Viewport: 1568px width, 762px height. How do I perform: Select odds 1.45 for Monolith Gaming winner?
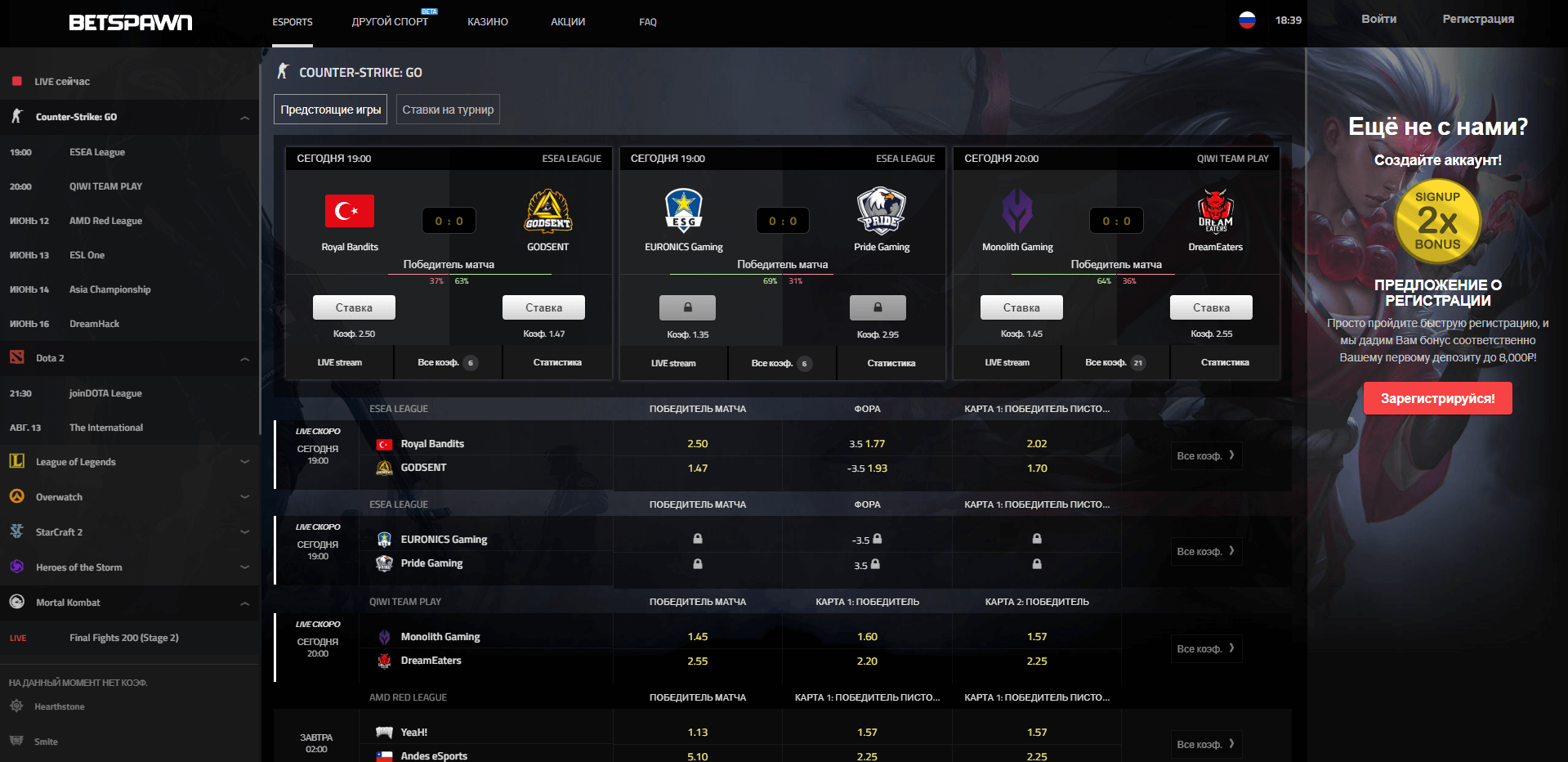698,636
